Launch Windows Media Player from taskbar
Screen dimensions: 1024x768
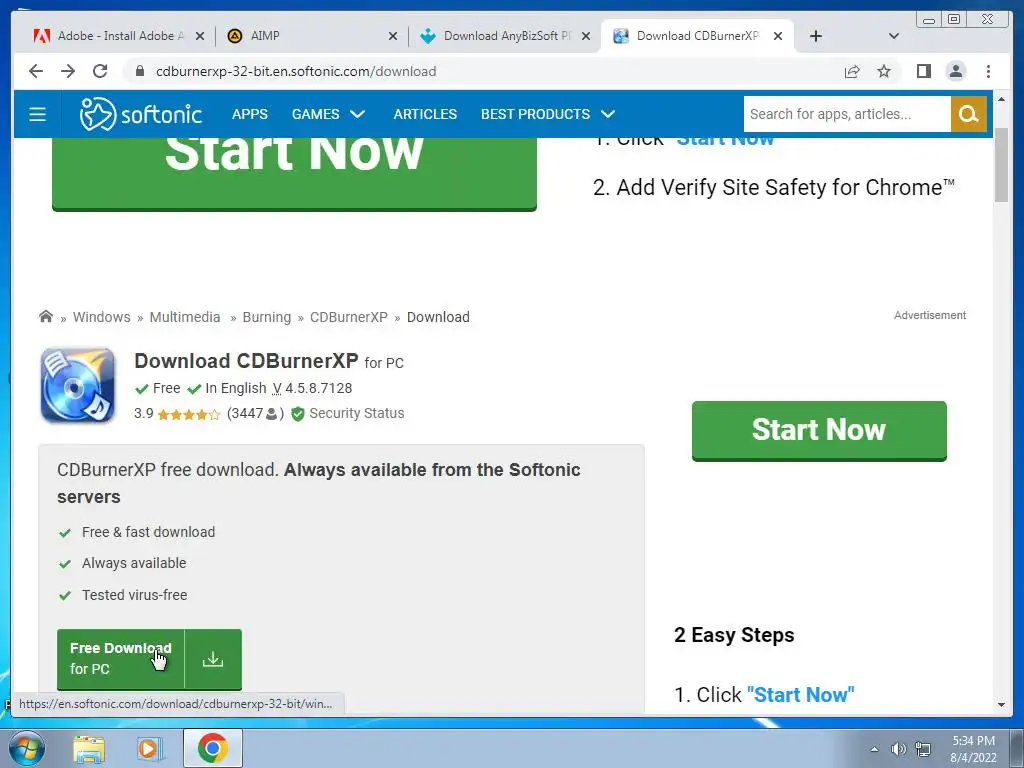[148, 748]
